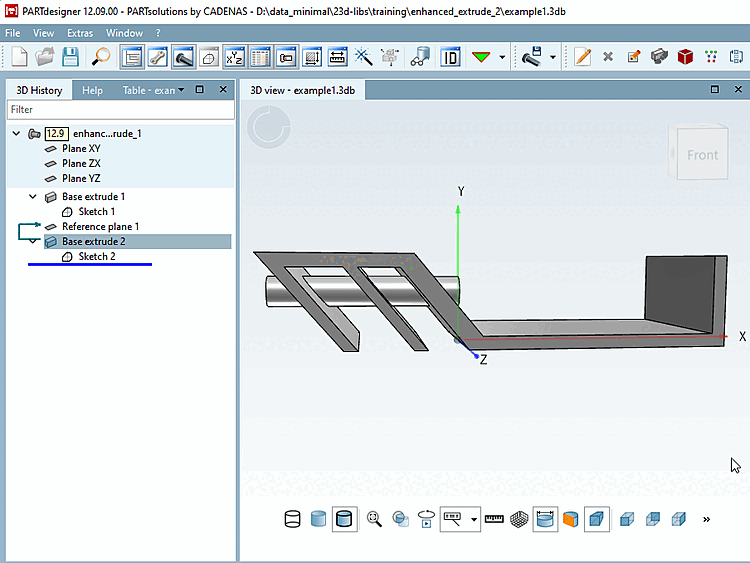The height and width of the screenshot is (563, 750).
Task: Toggle wireframe cylinder display mode
Action: 293,519
